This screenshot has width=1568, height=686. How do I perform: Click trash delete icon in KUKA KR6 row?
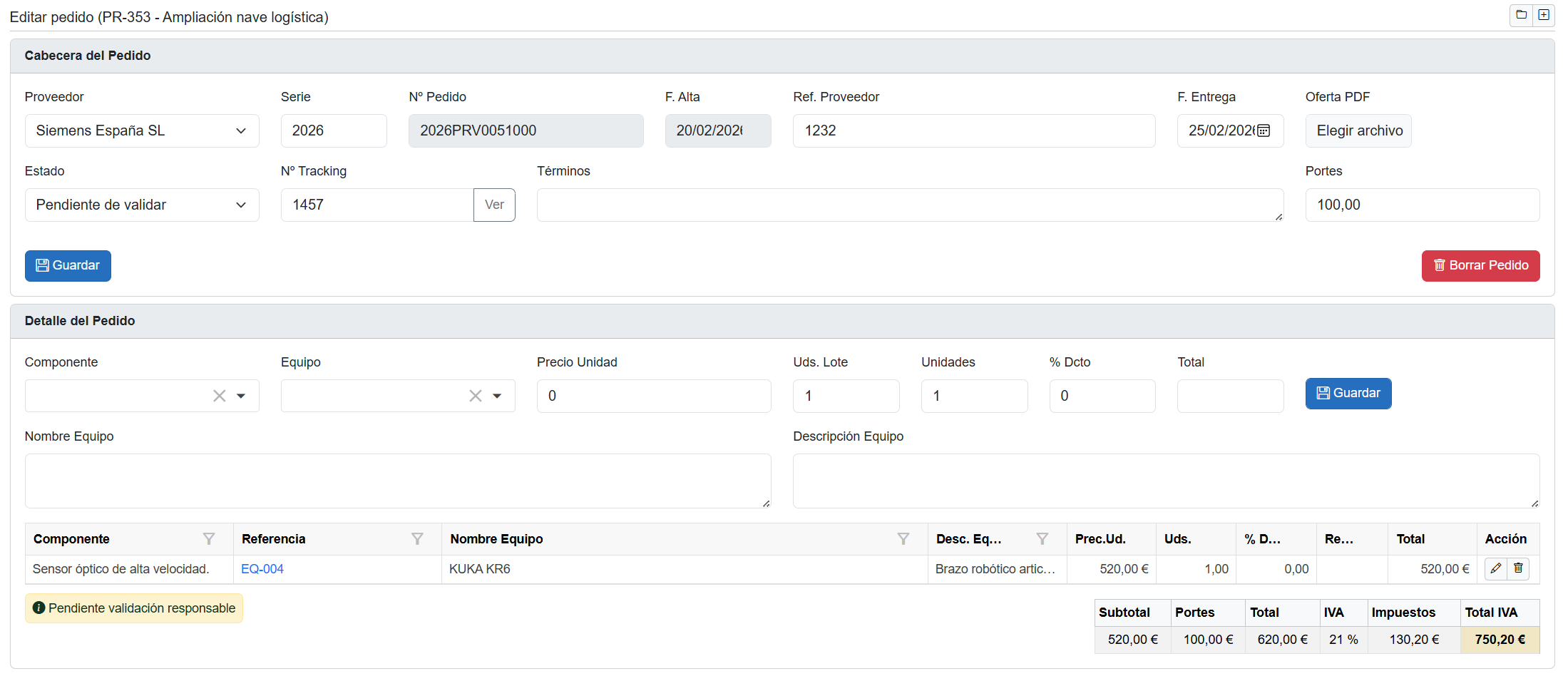pyautogui.click(x=1518, y=568)
